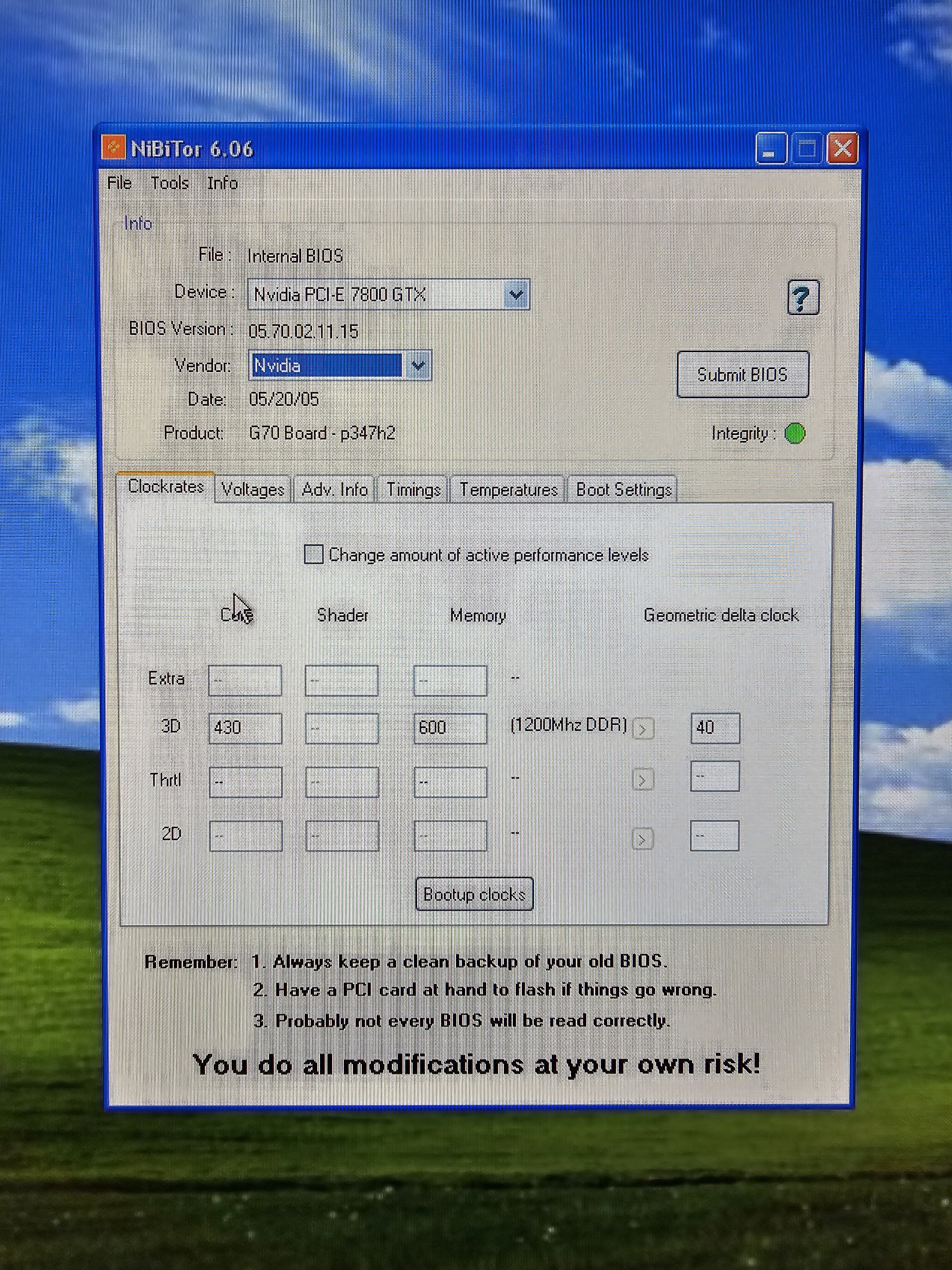This screenshot has width=952, height=1270.
Task: Switch to the Voltages tab
Action: (x=253, y=490)
